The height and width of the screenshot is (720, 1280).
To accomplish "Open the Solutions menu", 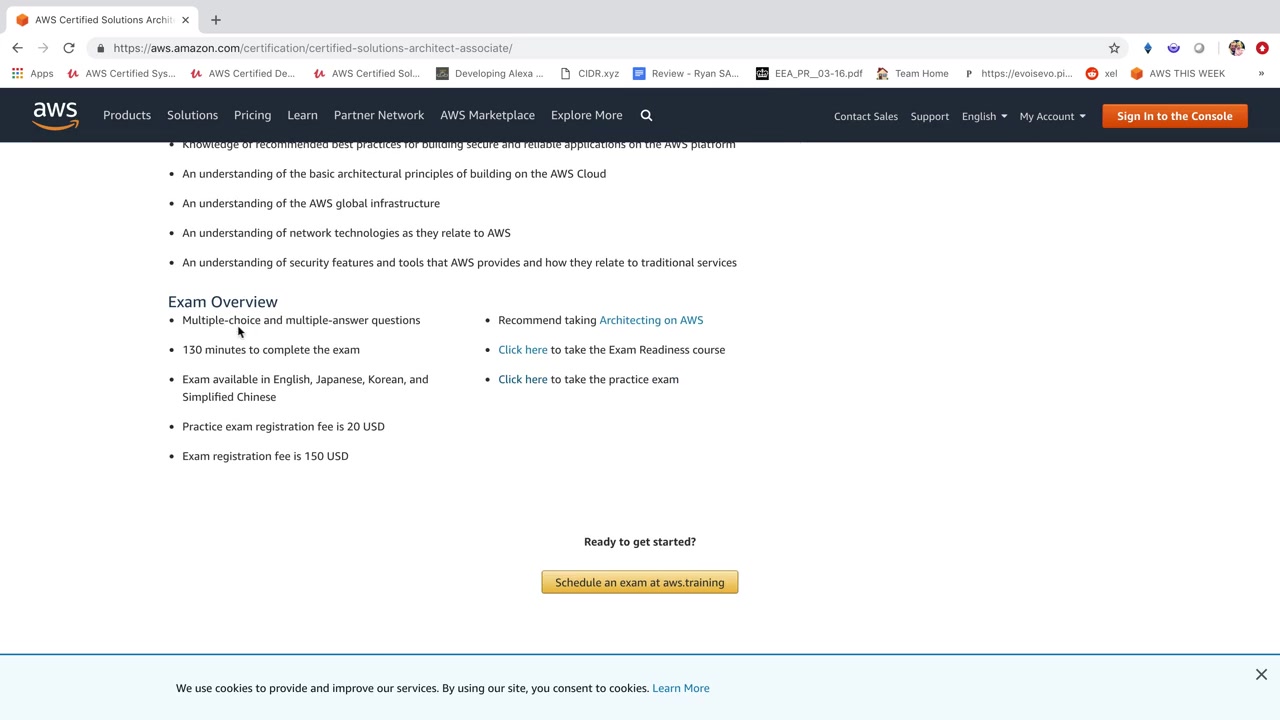I will pyautogui.click(x=192, y=115).
